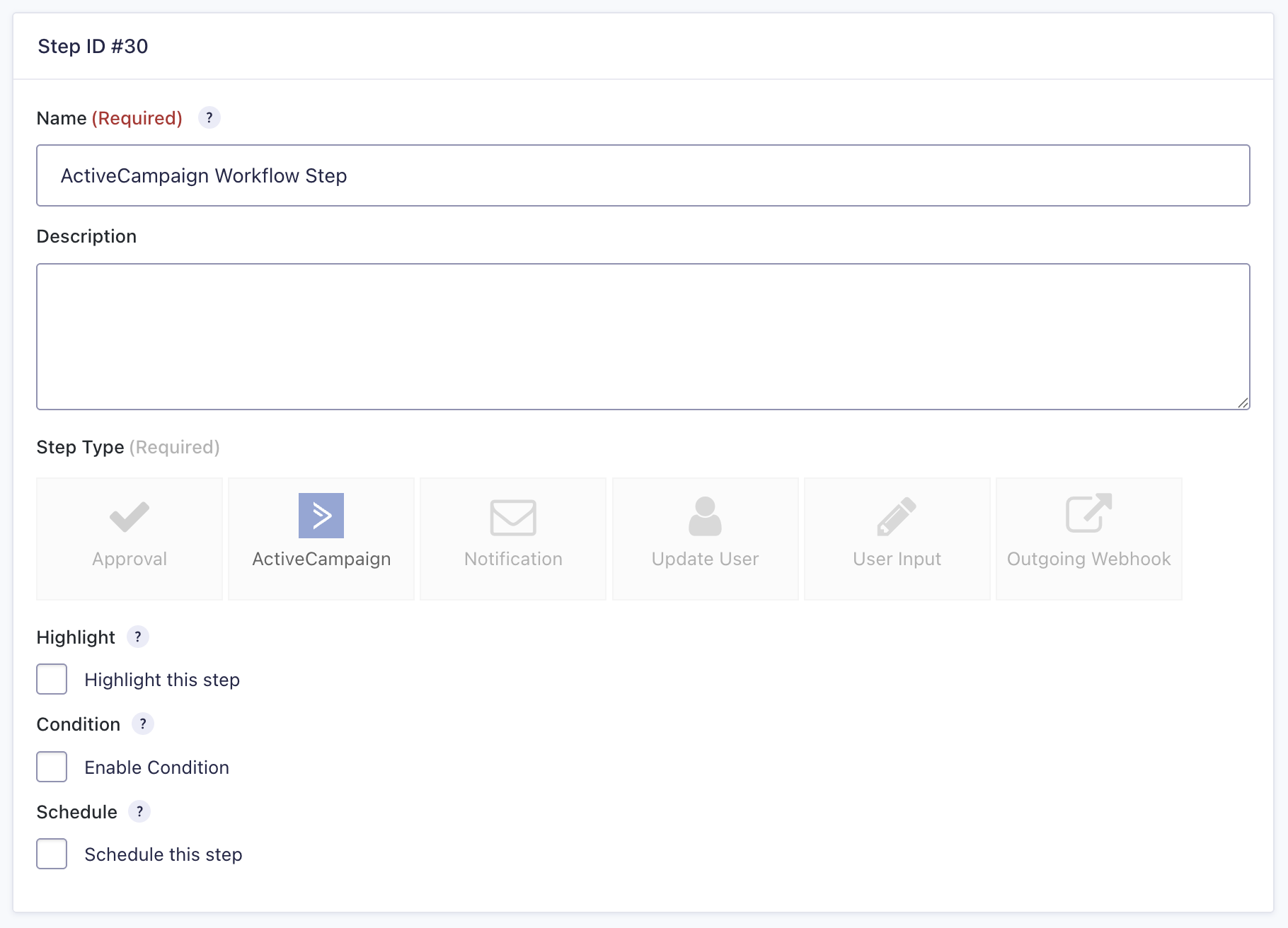This screenshot has width=1288, height=928.
Task: Click the "Highlight this step" label text
Action: pyautogui.click(x=162, y=680)
